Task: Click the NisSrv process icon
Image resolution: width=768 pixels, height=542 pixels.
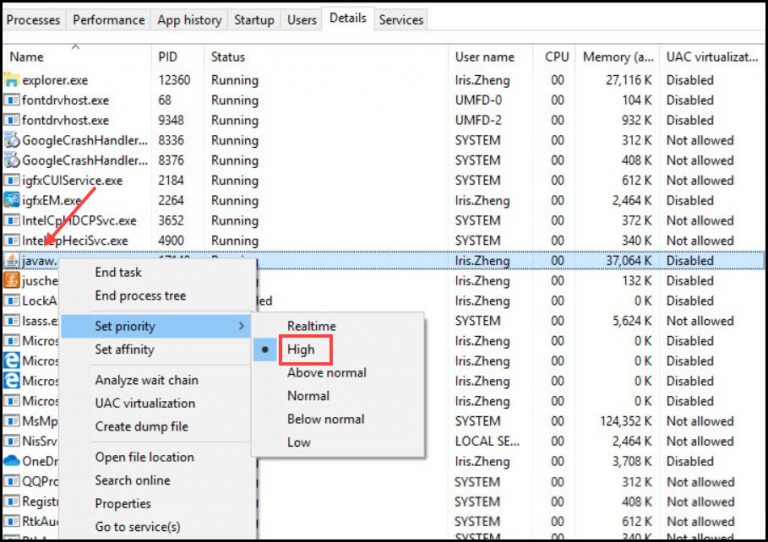Action: point(12,441)
